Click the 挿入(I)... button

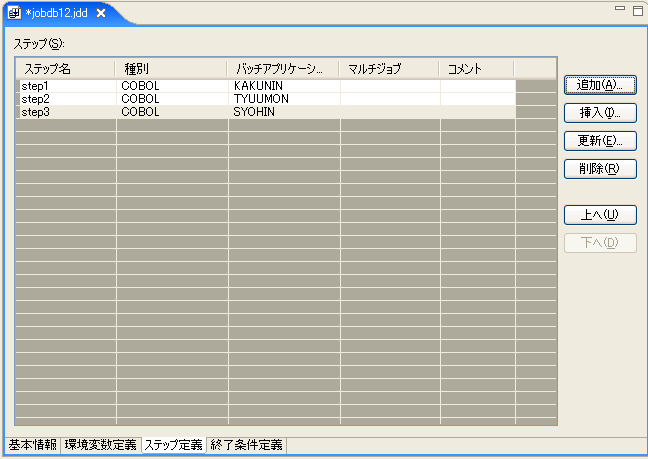point(600,113)
